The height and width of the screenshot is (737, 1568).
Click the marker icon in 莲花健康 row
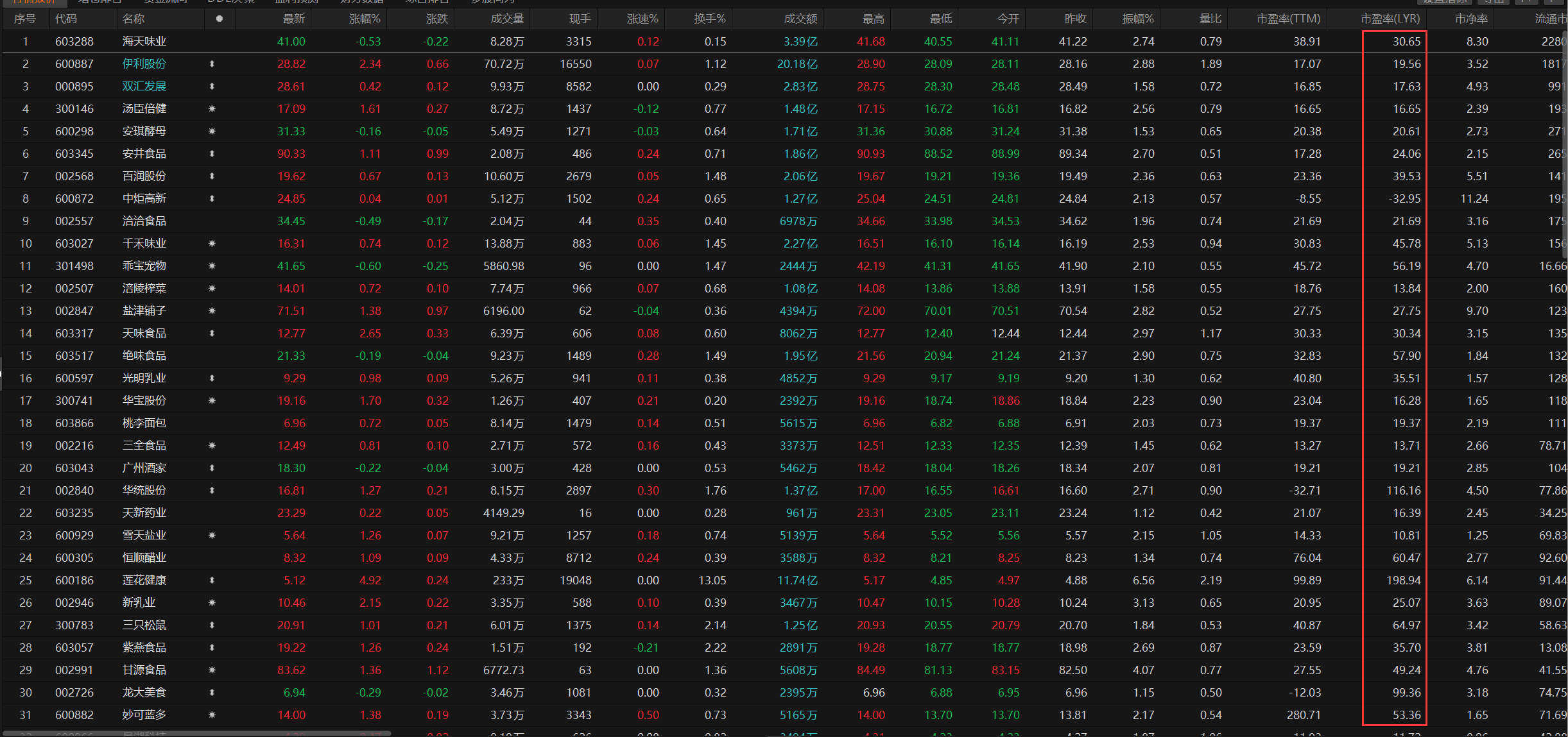coord(212,580)
